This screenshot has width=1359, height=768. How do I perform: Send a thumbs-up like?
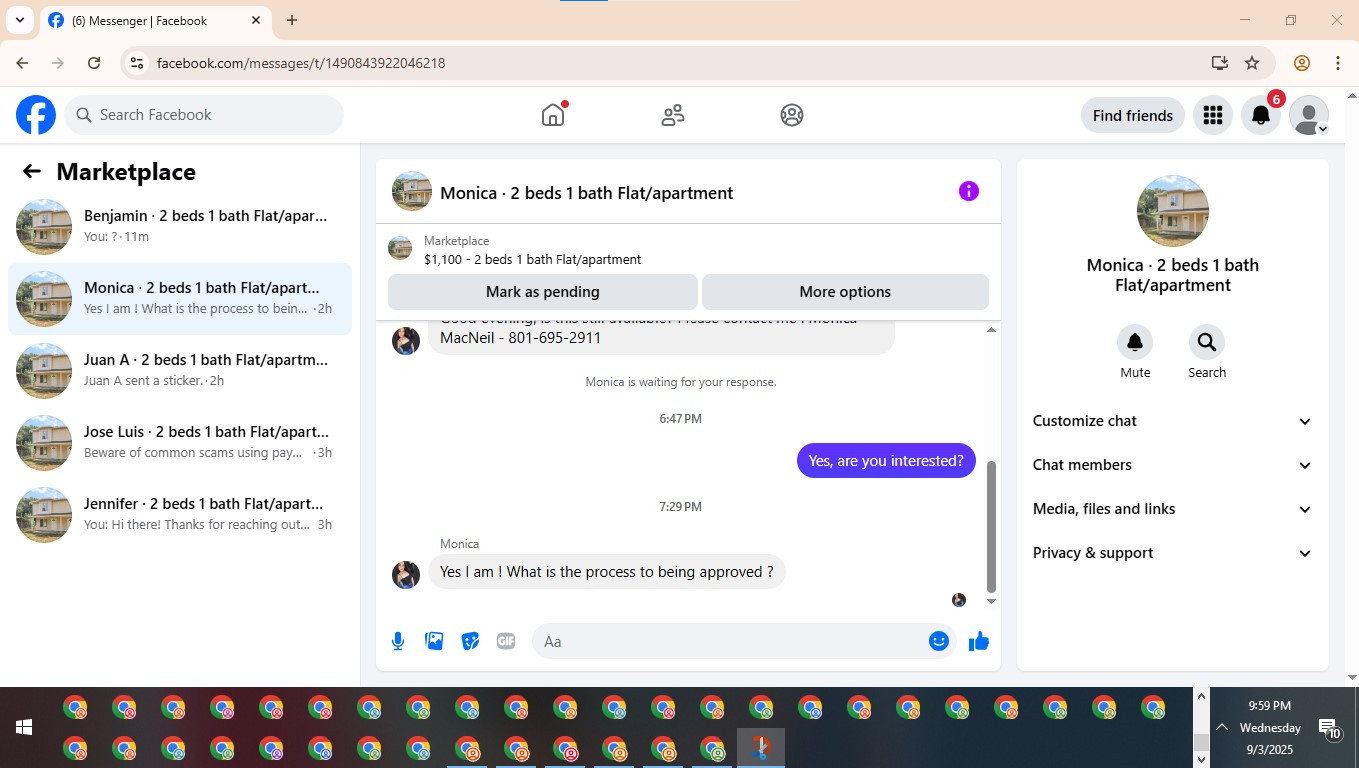pyautogui.click(x=979, y=641)
